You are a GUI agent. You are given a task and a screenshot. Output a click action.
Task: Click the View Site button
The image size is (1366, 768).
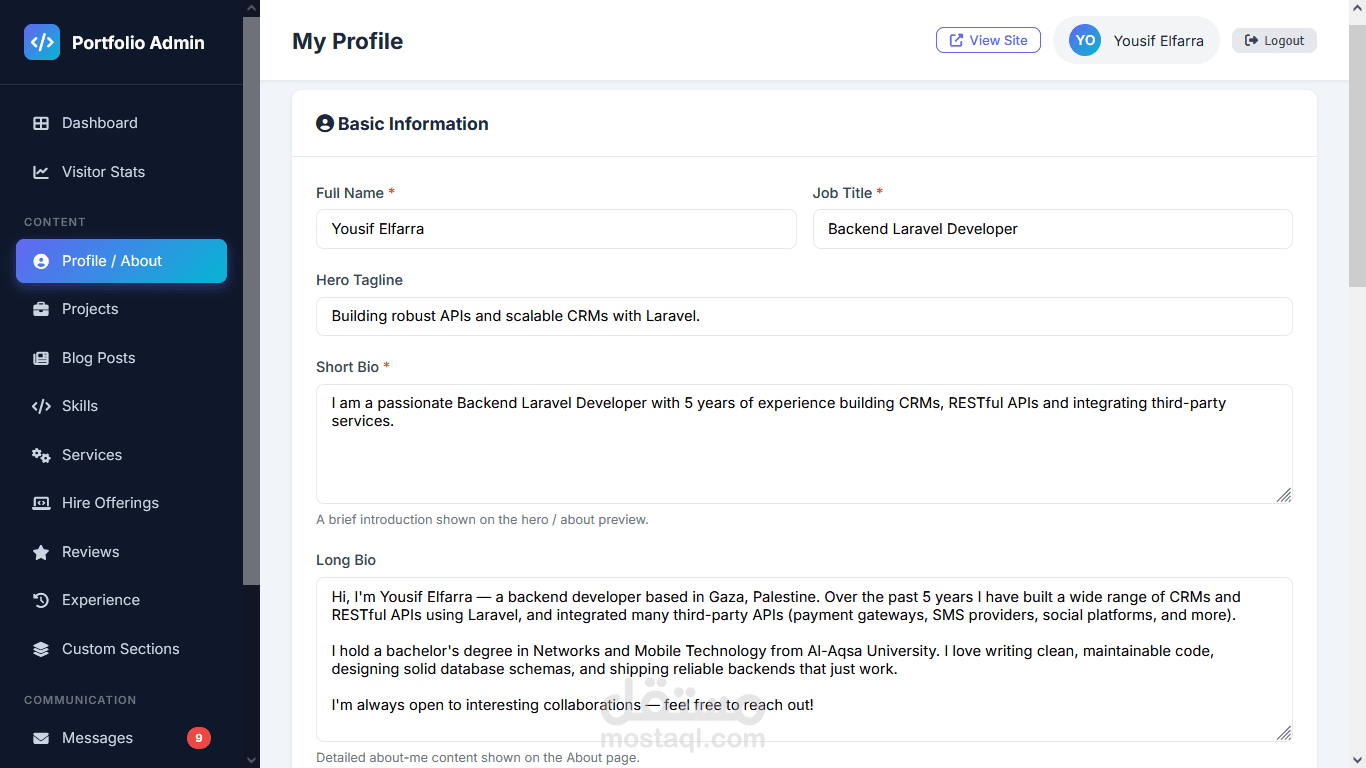point(988,40)
